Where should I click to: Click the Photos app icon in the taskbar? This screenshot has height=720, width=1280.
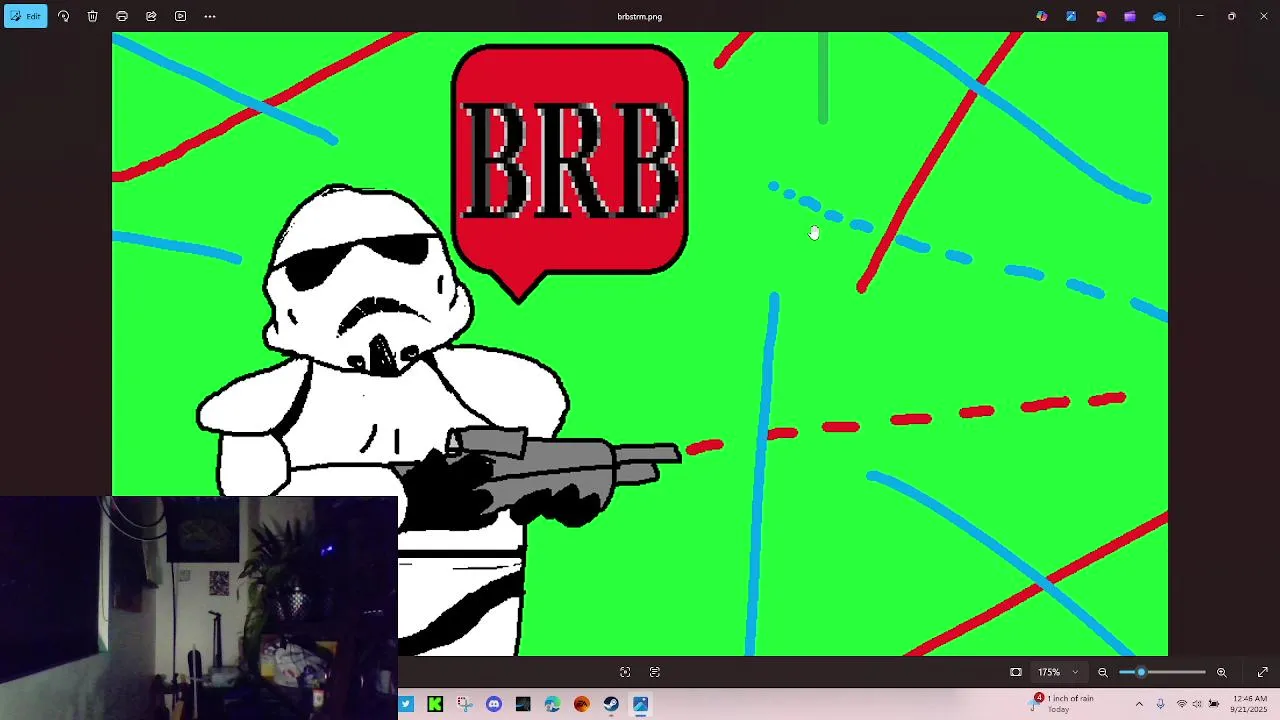(640, 704)
